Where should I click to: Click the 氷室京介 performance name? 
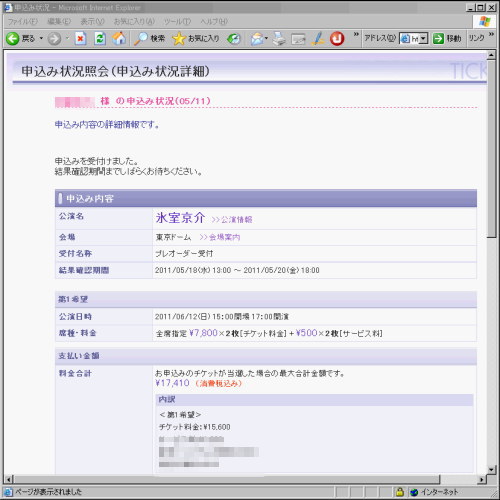point(180,218)
